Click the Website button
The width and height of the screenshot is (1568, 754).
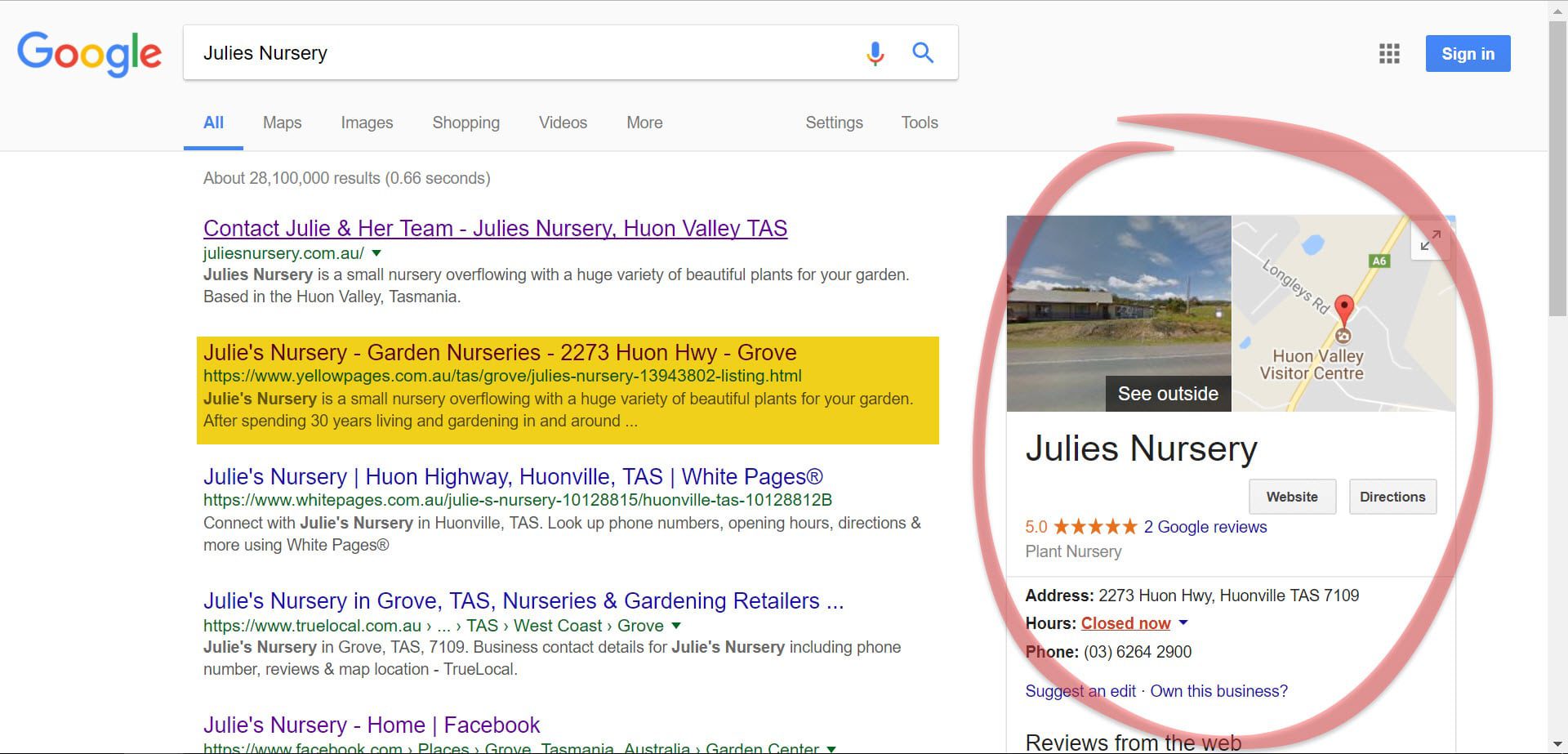tap(1292, 497)
